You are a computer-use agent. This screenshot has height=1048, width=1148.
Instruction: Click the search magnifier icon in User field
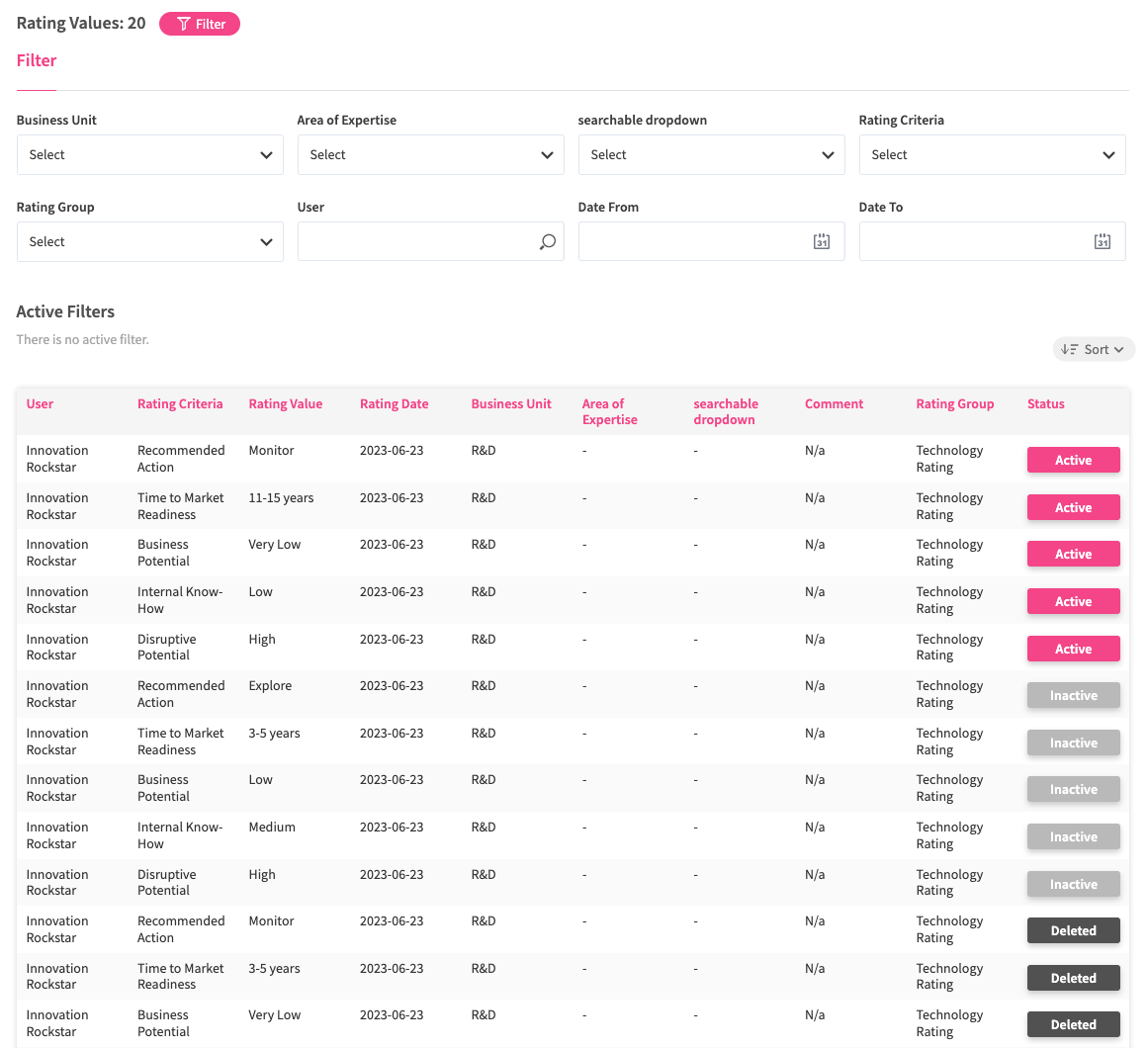[x=547, y=242]
